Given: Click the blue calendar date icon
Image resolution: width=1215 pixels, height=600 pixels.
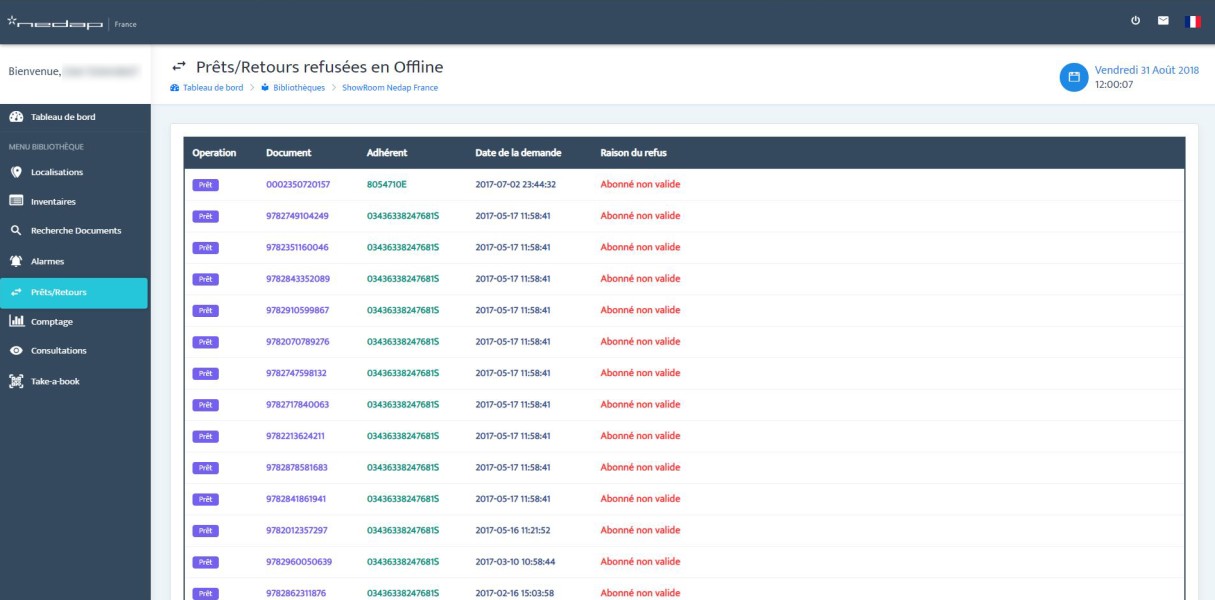Looking at the screenshot, I should [x=1074, y=77].
